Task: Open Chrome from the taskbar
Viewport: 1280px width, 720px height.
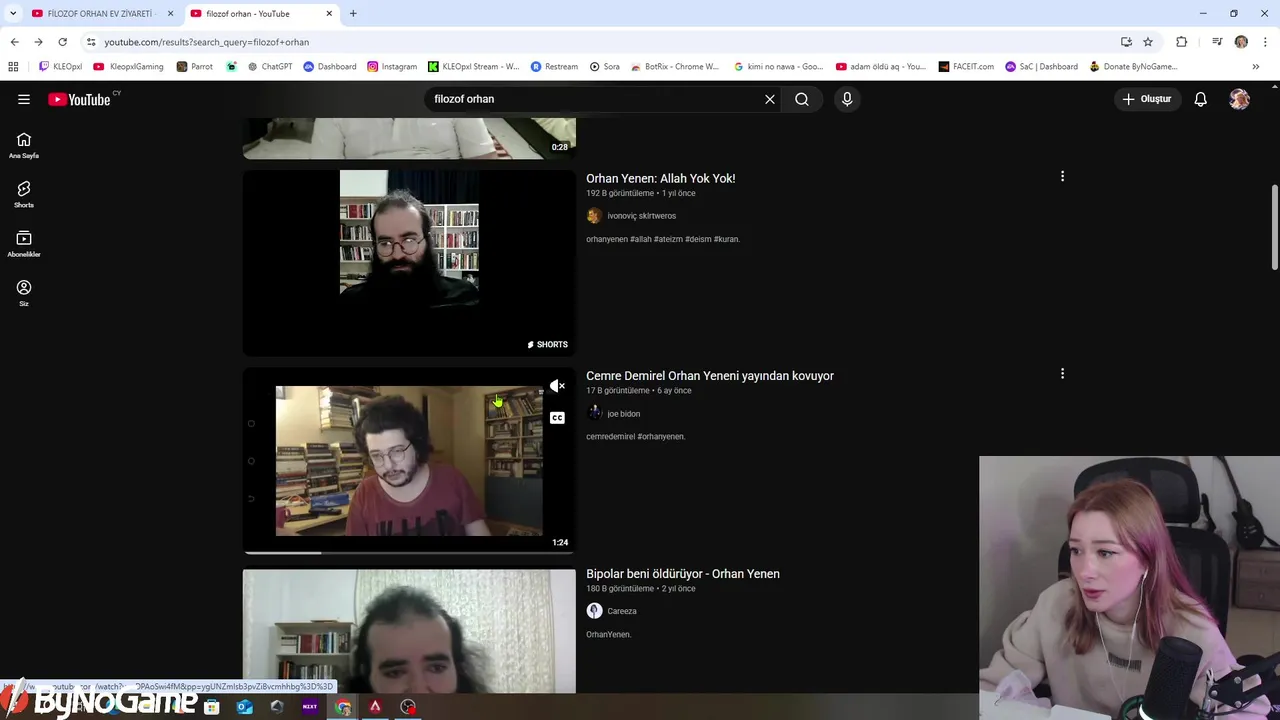Action: (x=343, y=707)
